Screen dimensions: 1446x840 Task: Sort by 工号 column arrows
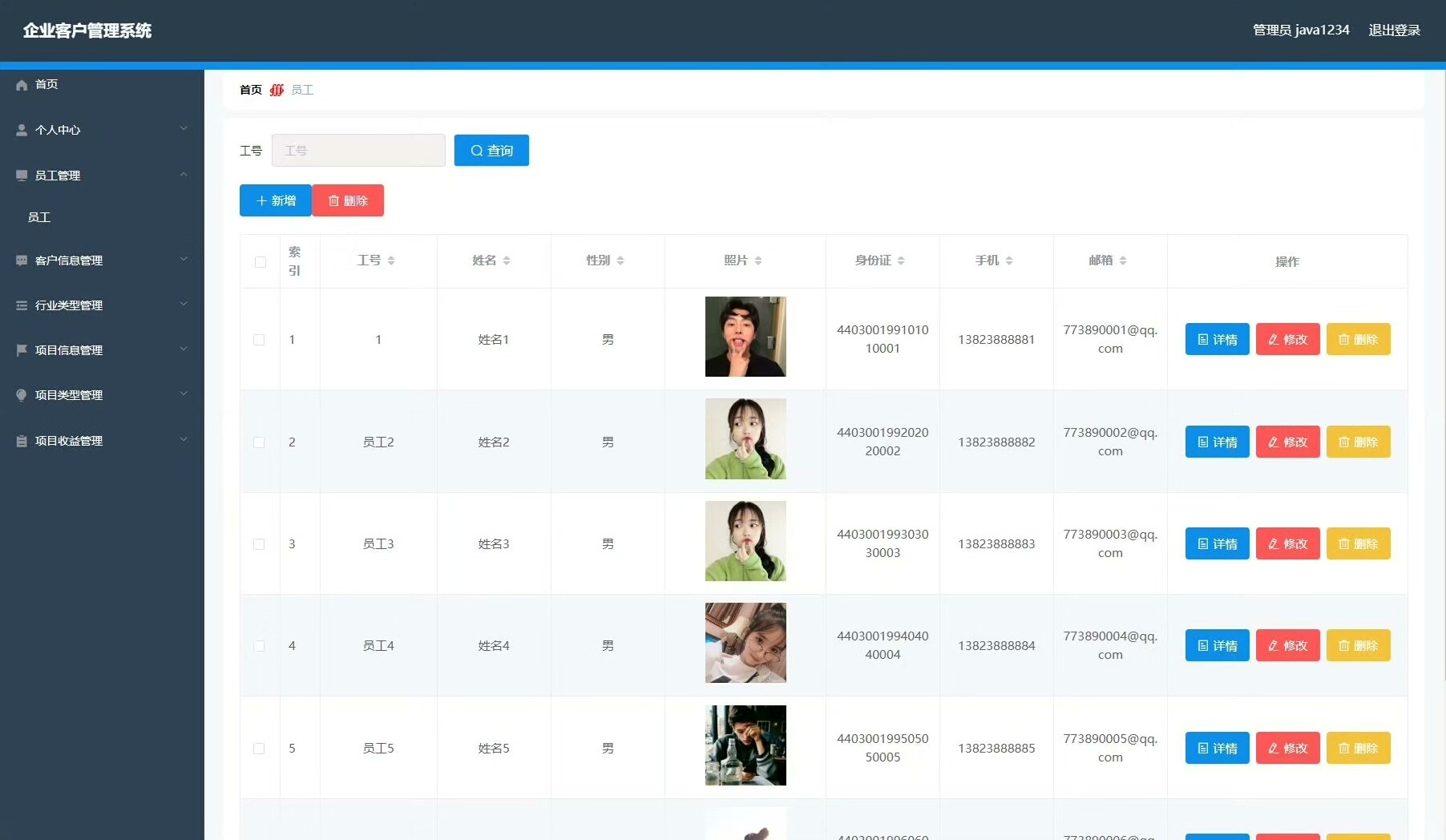[x=391, y=260]
